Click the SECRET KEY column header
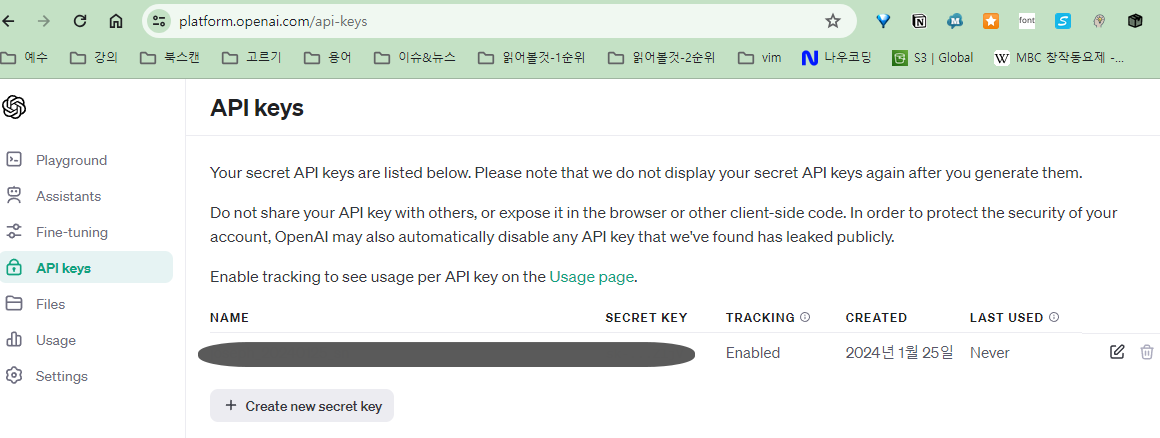 [646, 317]
